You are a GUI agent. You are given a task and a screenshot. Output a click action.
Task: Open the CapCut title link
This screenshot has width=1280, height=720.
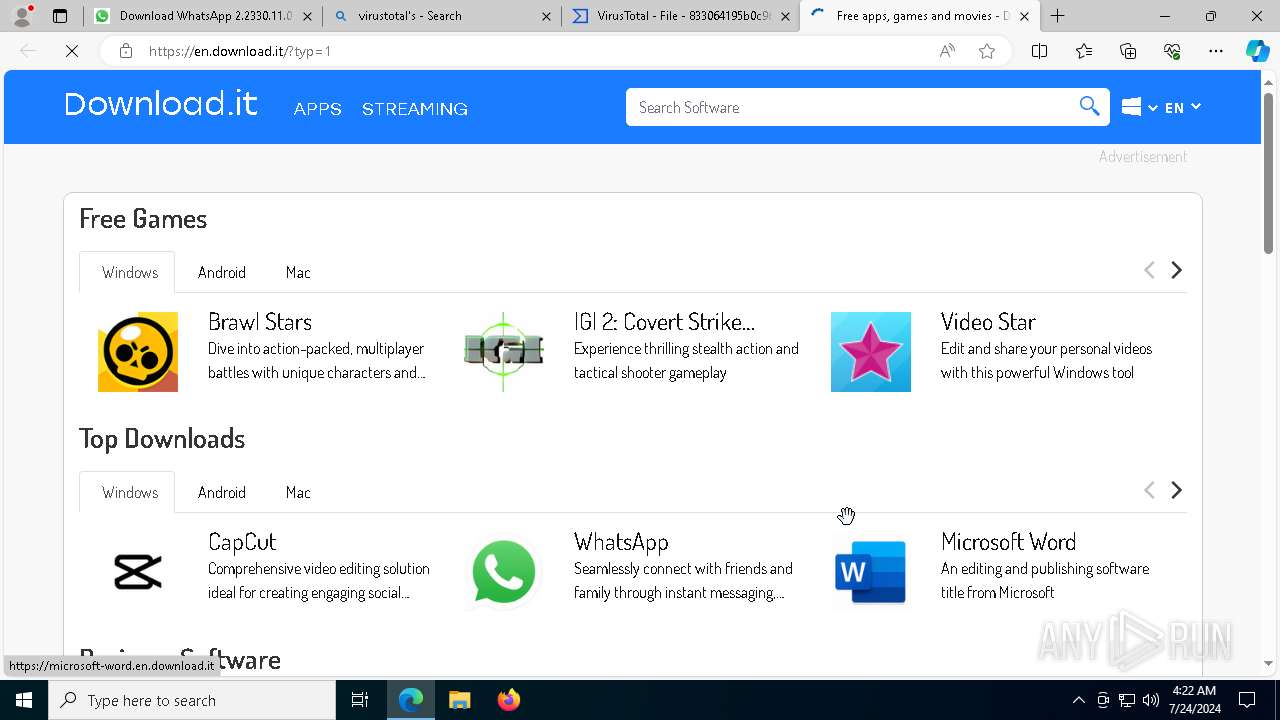pos(242,541)
